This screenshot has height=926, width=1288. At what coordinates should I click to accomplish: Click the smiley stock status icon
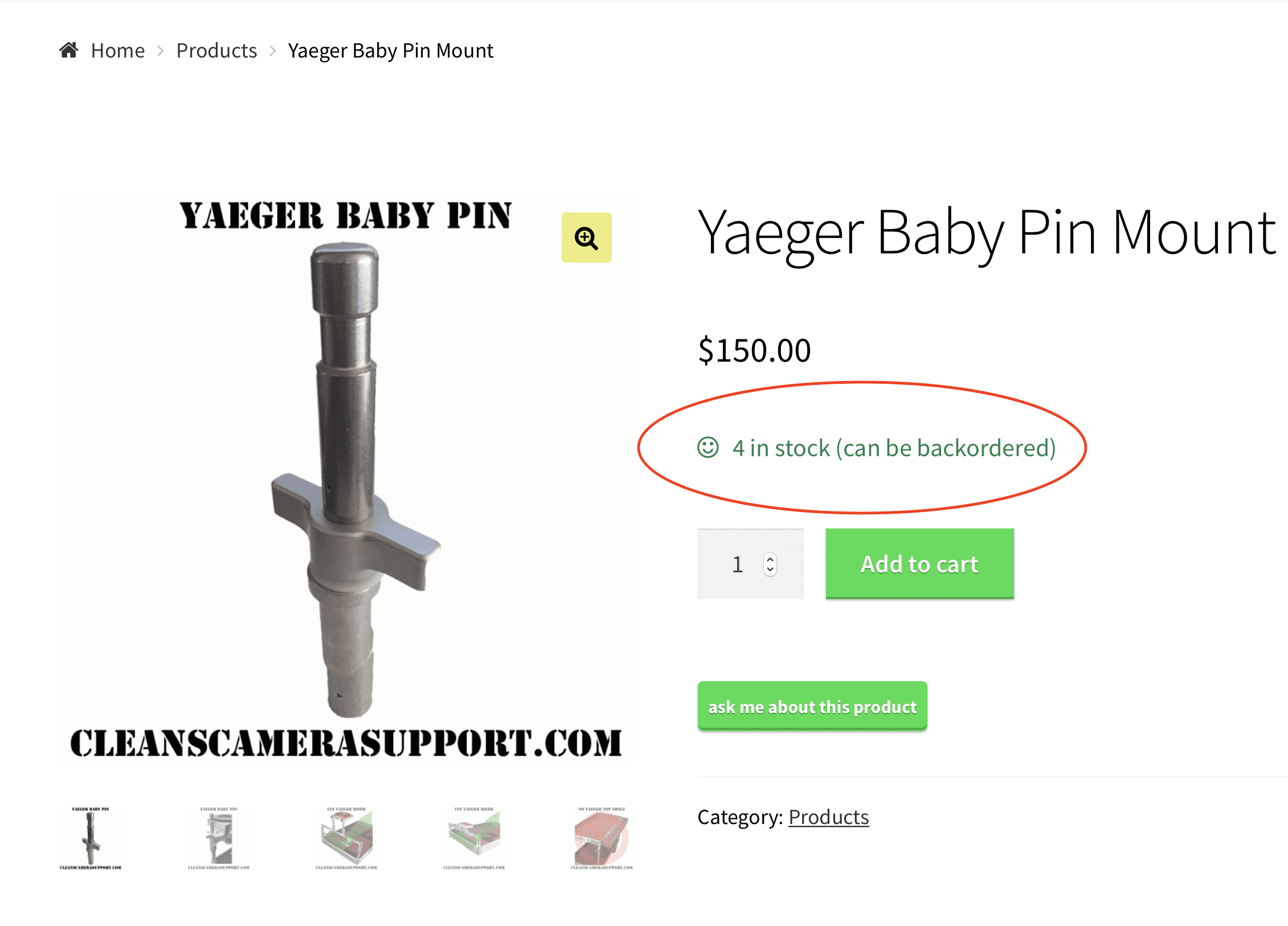pyautogui.click(x=708, y=448)
